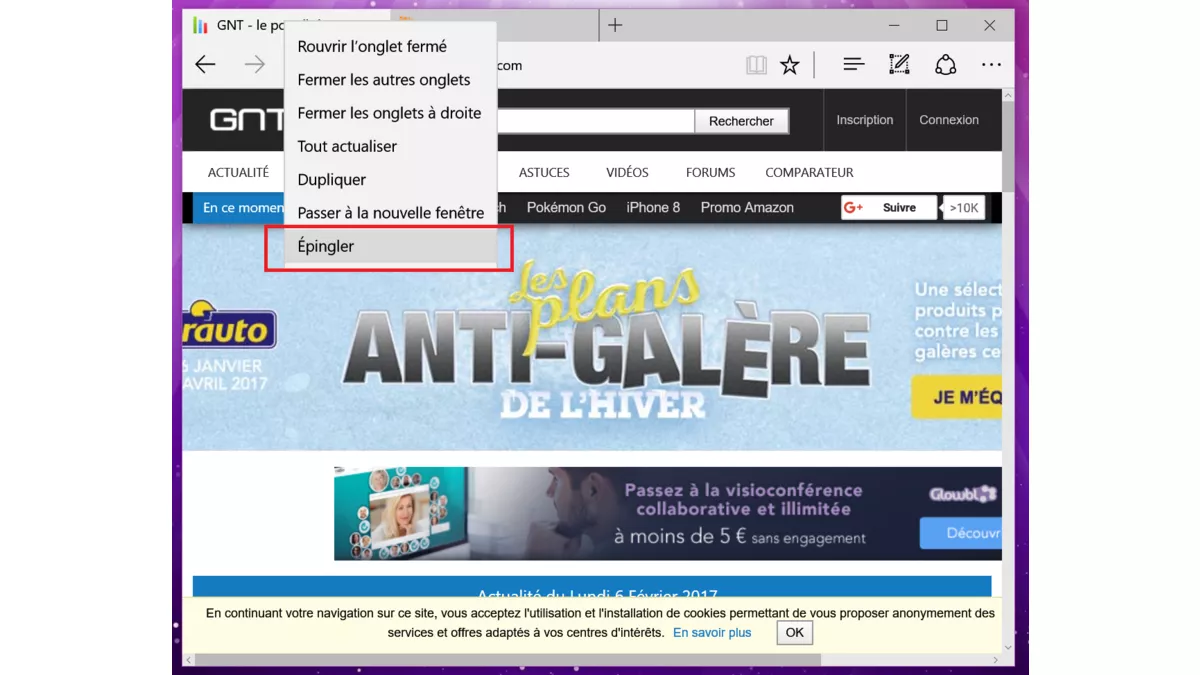This screenshot has width=1200, height=675.
Task: Click the forward navigation arrow
Action: (255, 65)
